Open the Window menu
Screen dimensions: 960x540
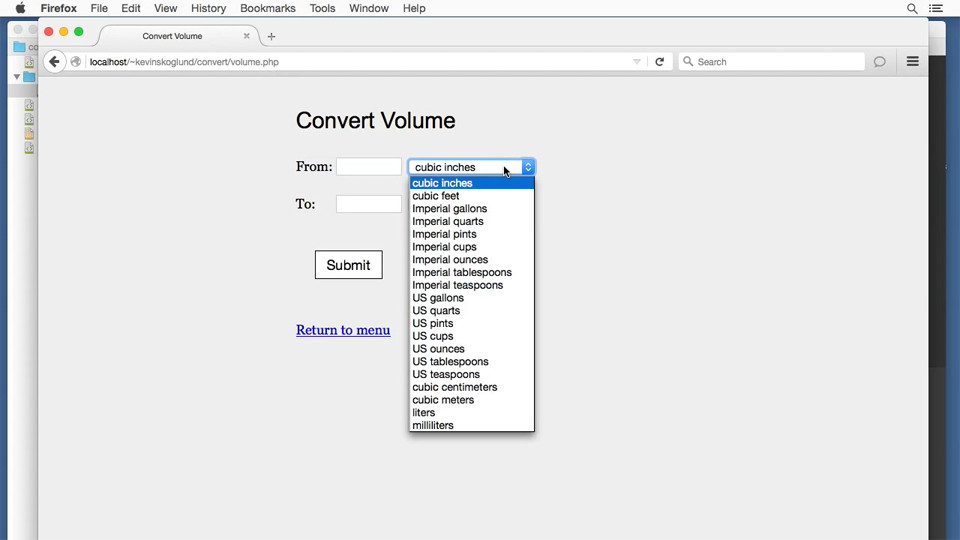click(369, 9)
